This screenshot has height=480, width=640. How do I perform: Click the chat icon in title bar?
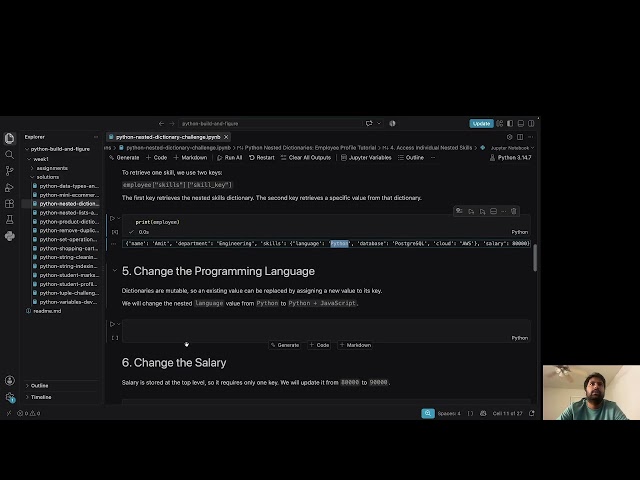(x=369, y=123)
